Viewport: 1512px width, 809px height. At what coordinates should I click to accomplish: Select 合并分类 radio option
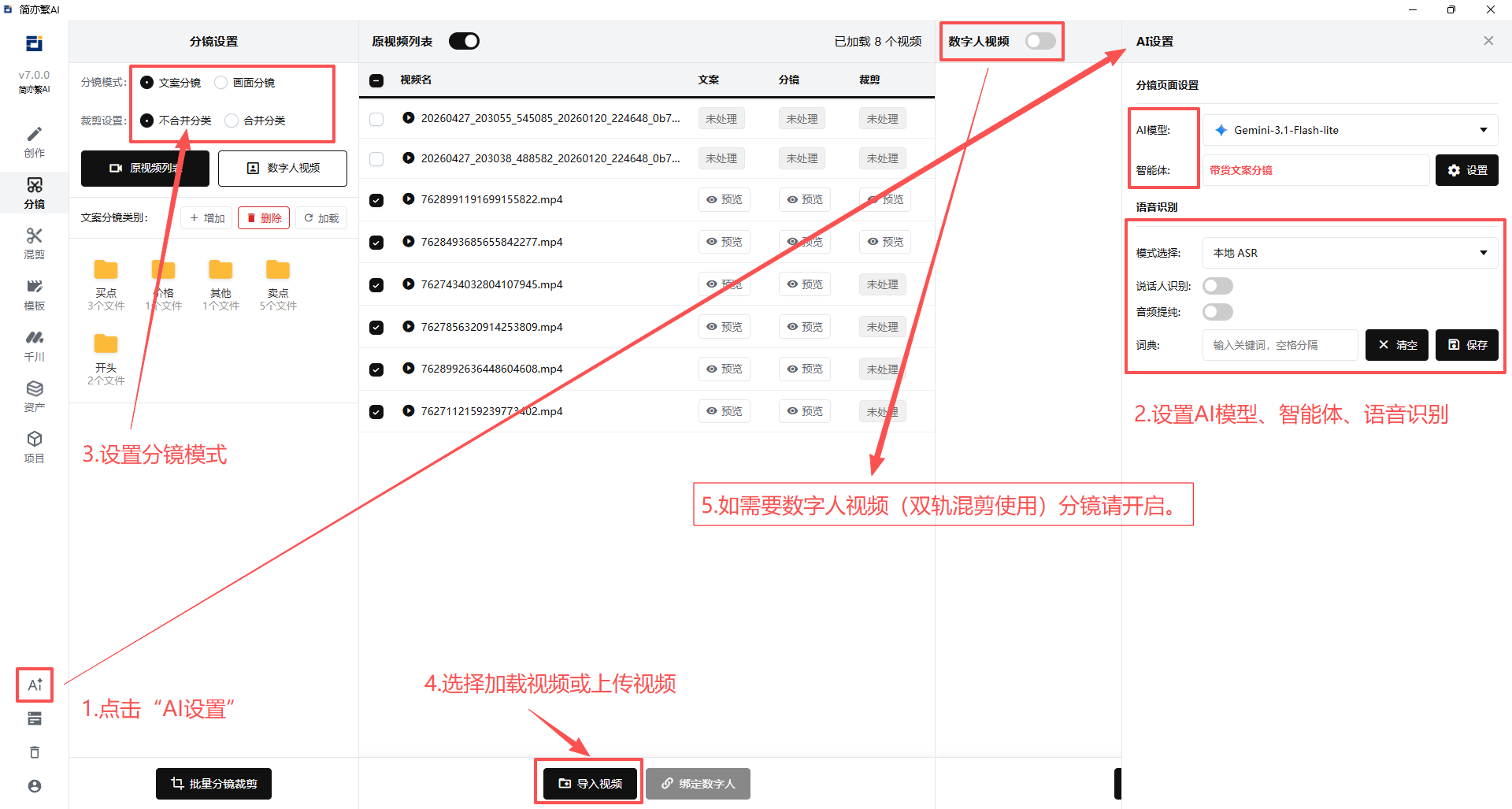(232, 121)
